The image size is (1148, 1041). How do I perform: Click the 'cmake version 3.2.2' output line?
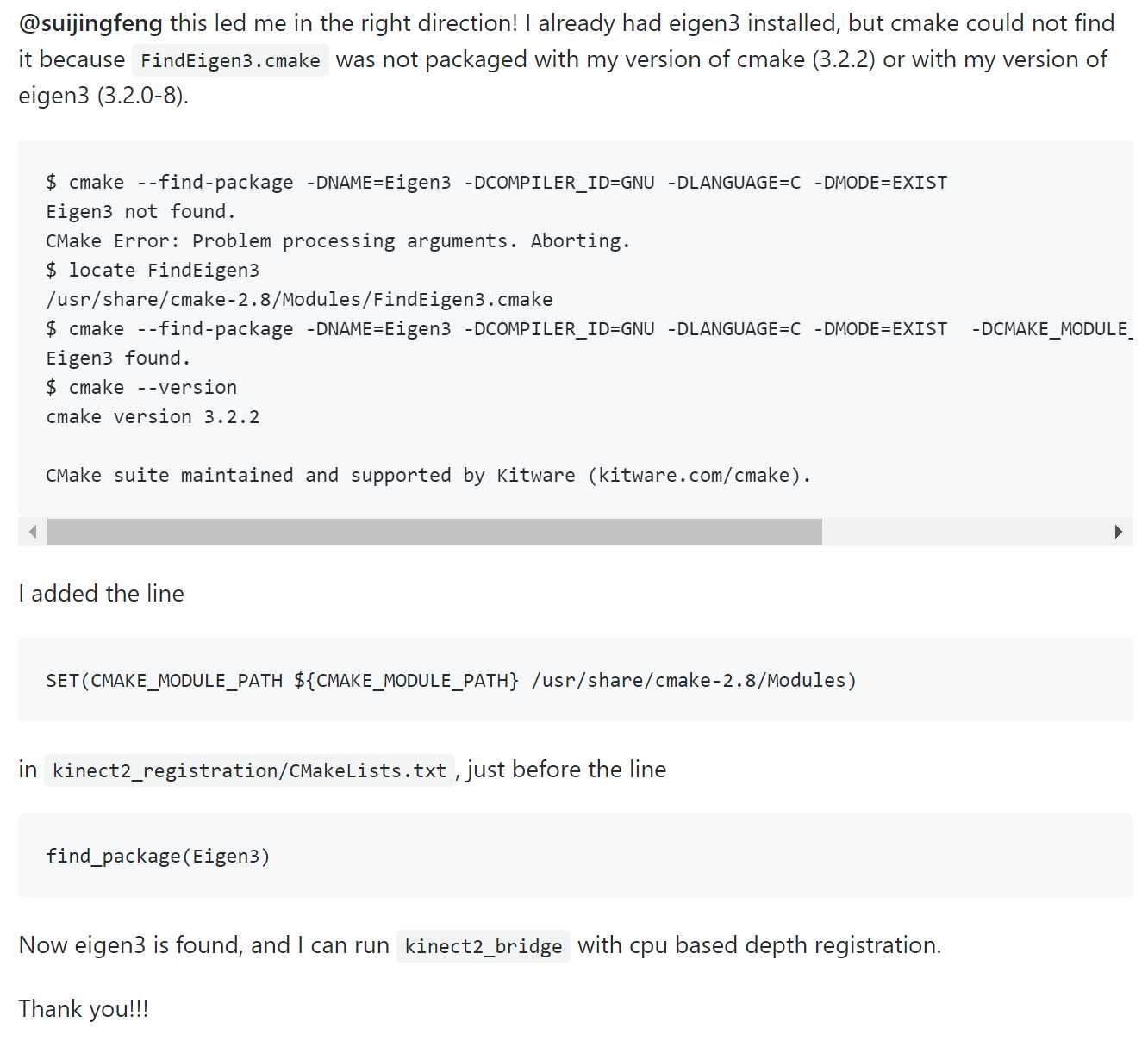tap(153, 417)
